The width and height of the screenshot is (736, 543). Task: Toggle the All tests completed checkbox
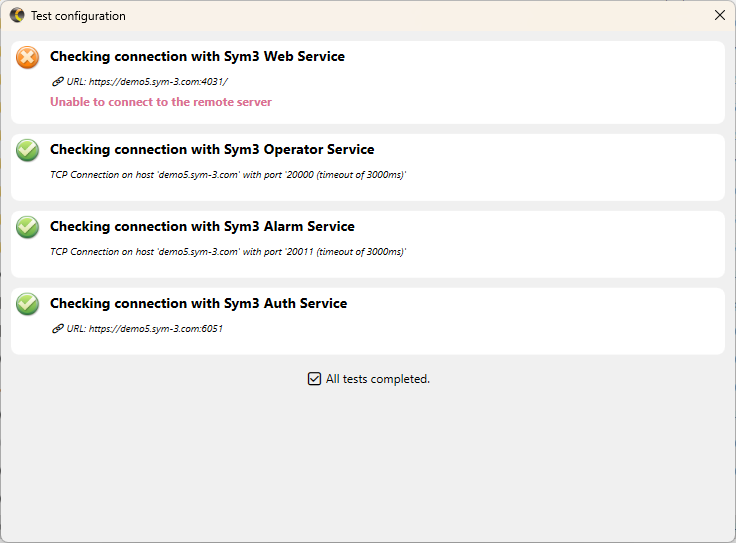click(x=314, y=379)
